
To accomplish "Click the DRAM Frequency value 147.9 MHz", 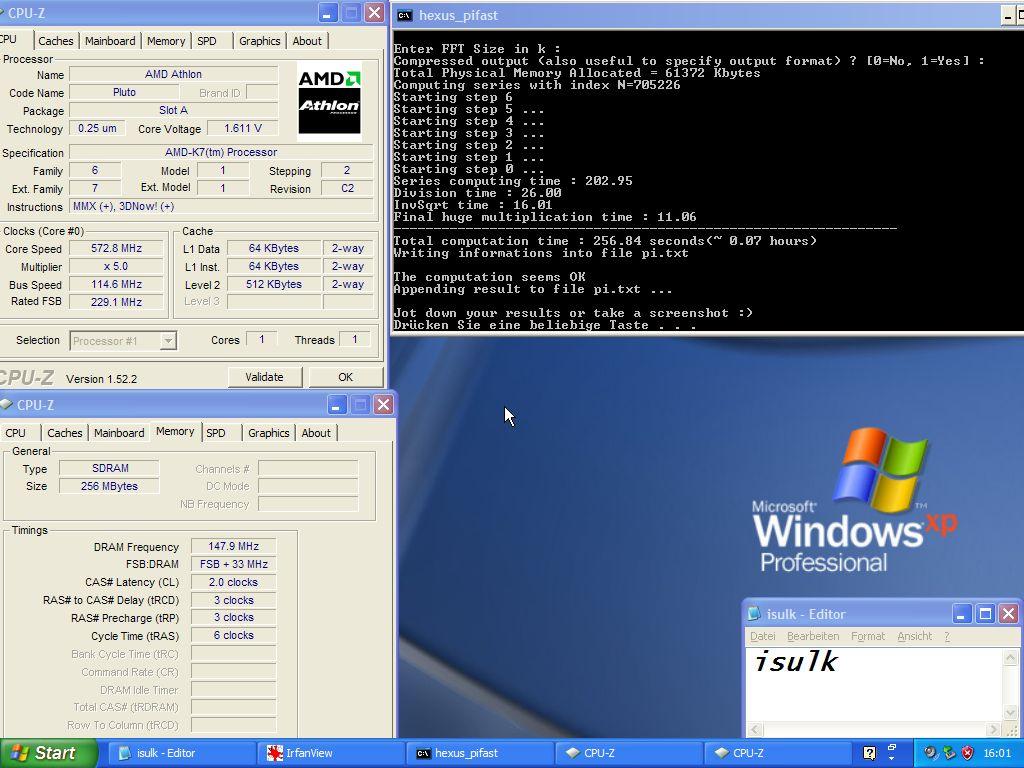I will pos(233,546).
